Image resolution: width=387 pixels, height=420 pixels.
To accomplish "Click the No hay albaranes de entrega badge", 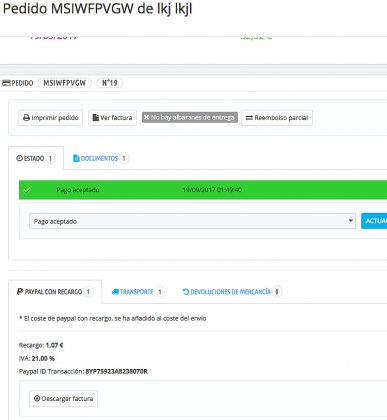I will pos(190,117).
